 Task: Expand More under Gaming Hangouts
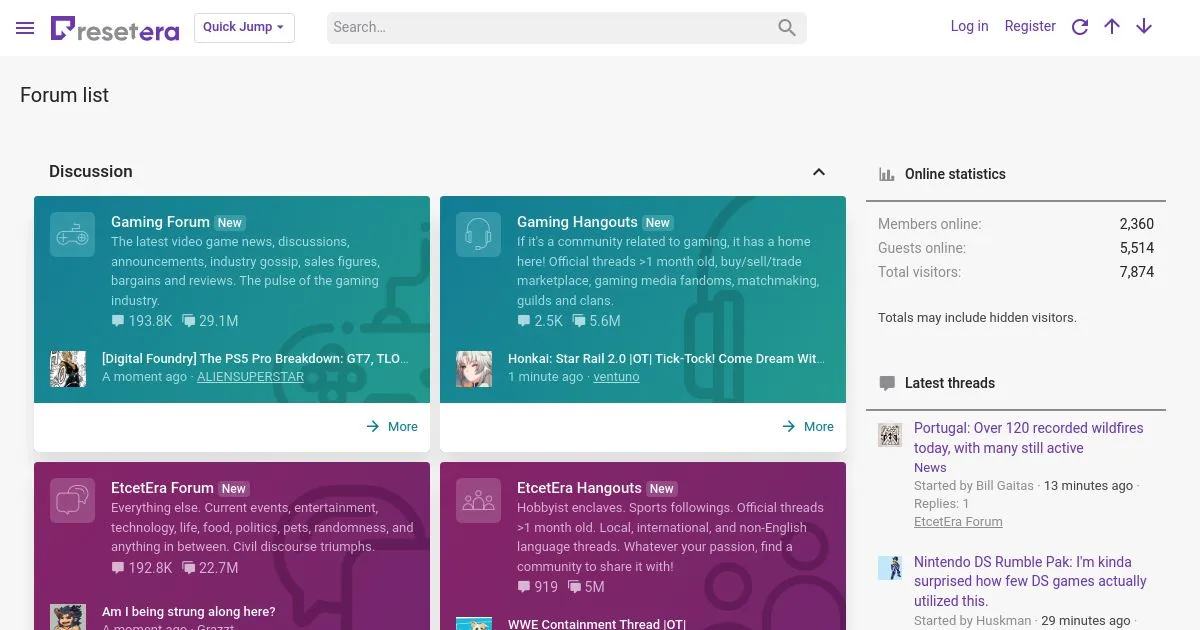click(x=808, y=426)
